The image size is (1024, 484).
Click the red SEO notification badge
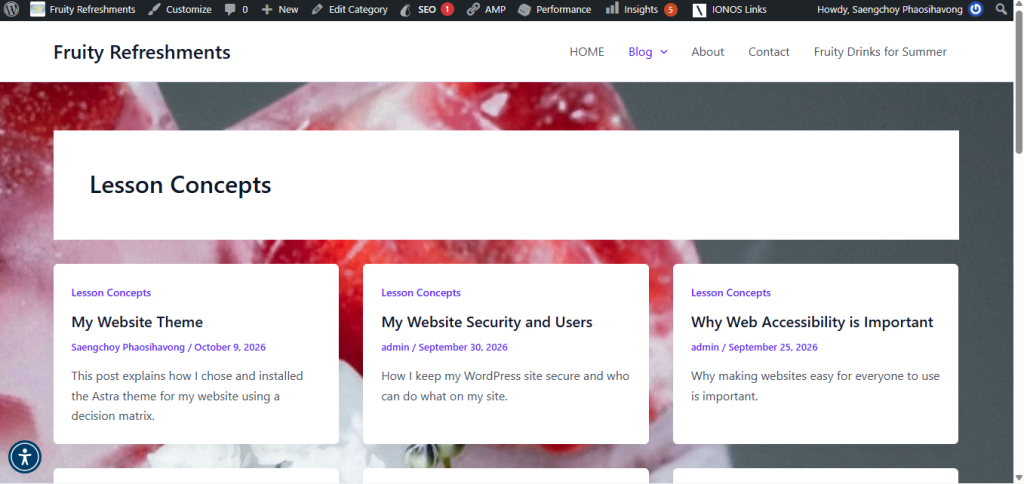coord(447,10)
